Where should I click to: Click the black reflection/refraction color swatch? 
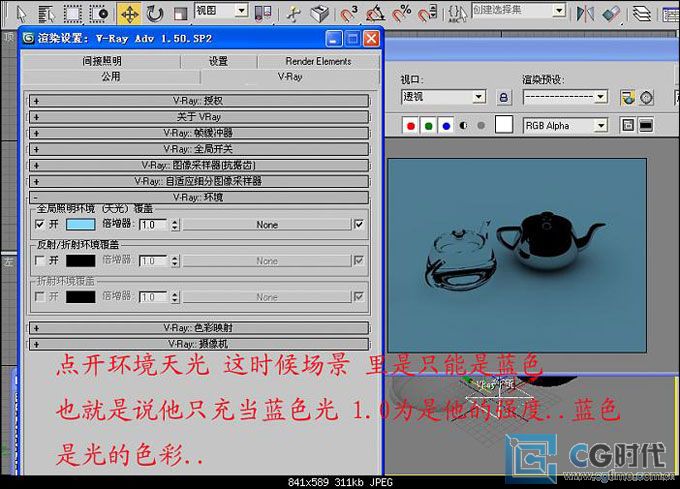coord(81,261)
